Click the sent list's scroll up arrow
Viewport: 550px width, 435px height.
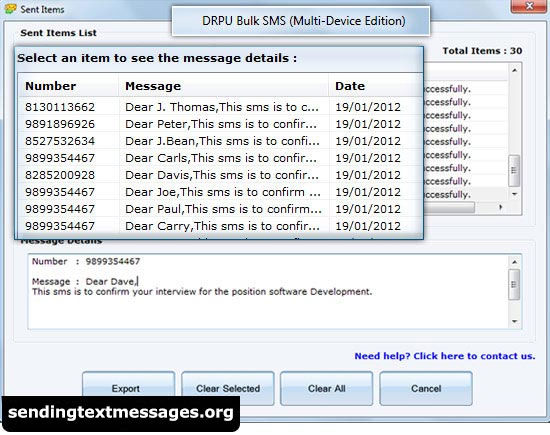514,70
